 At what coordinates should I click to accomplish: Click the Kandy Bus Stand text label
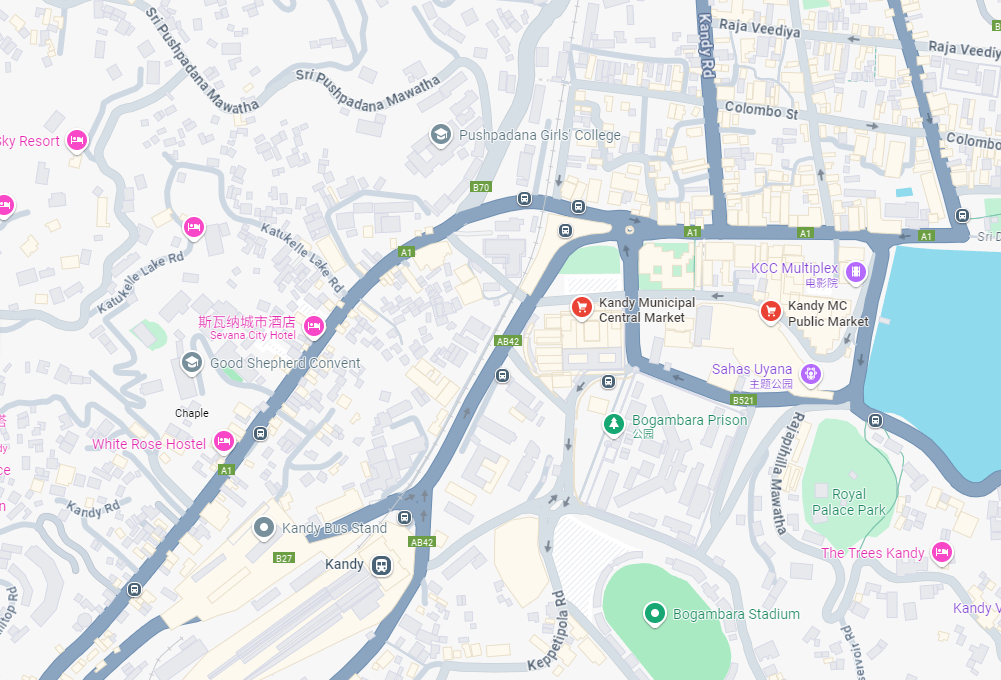point(335,528)
